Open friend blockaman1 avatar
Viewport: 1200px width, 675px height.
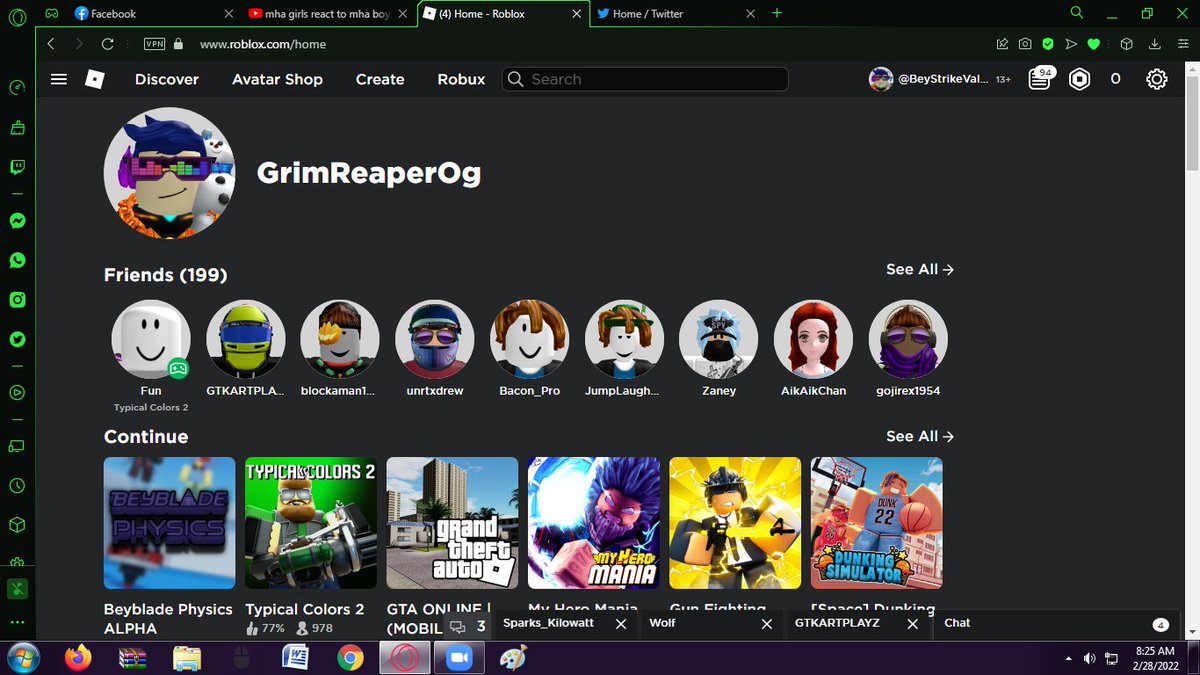pos(340,340)
